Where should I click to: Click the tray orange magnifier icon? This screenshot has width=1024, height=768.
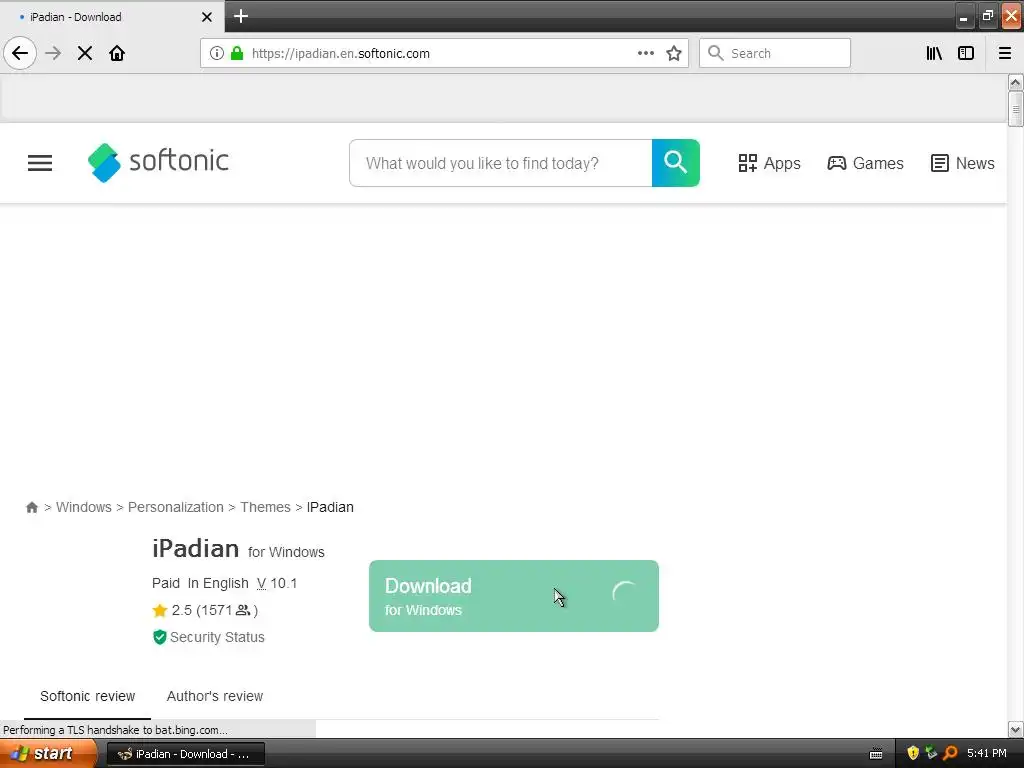(x=950, y=753)
